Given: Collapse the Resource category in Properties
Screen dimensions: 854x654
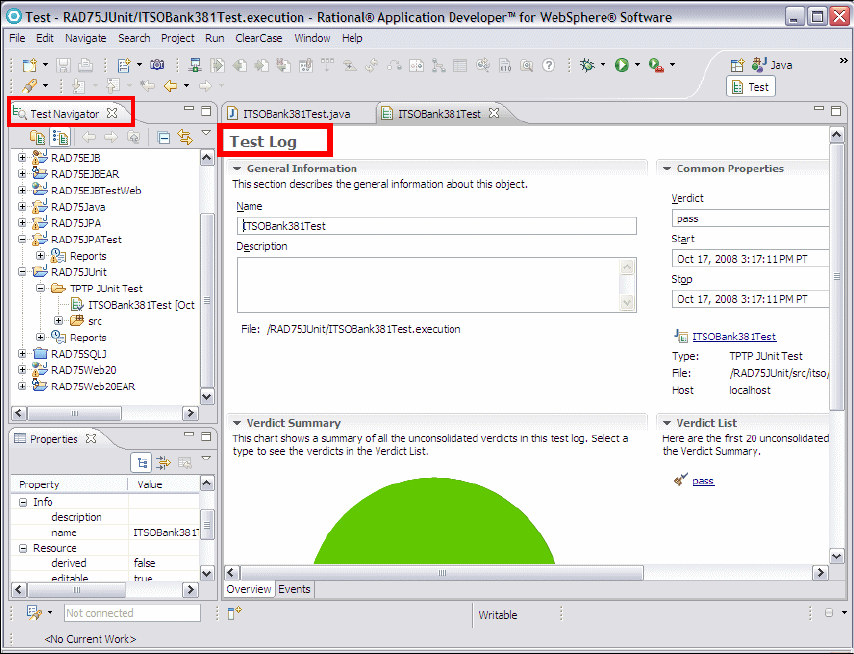Looking at the screenshot, I should coord(23,548).
